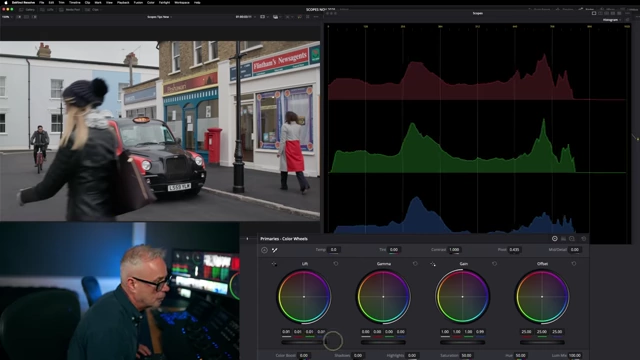Open the Apple menu

coord(6,2)
